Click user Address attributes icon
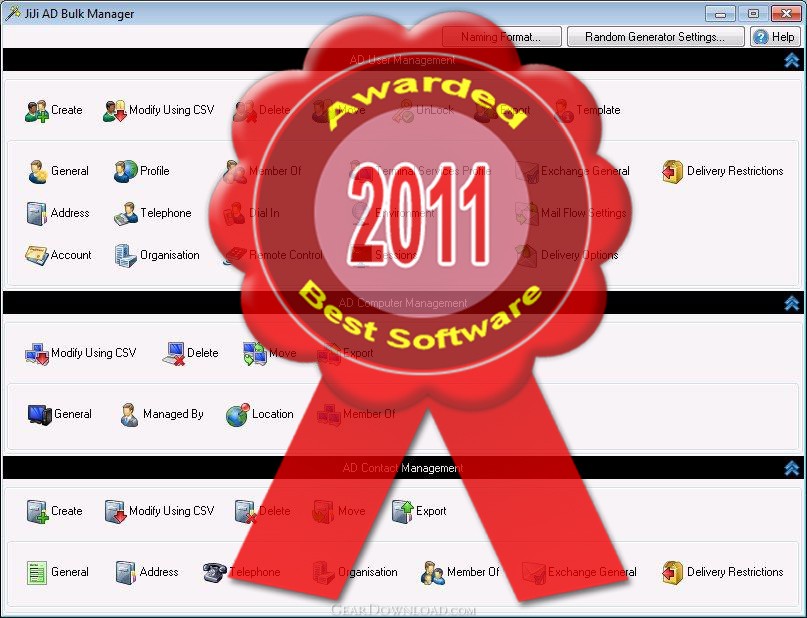 37,214
